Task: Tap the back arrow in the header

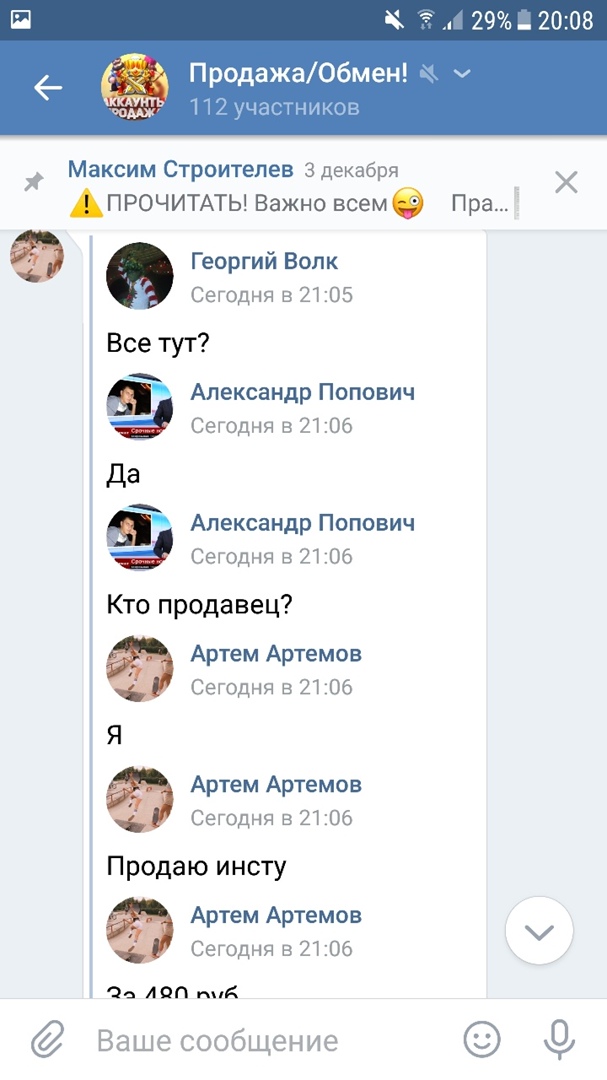Action: coord(48,88)
